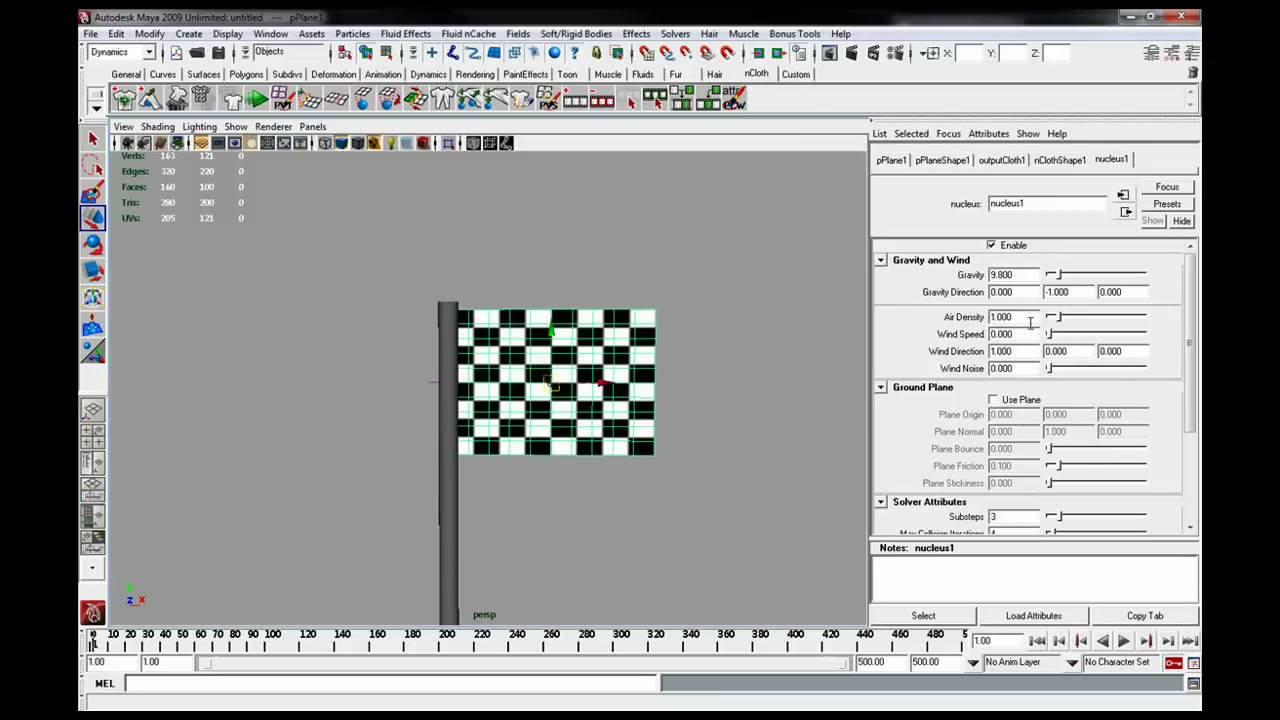Click the save scene floppy disk icon

tap(218, 53)
